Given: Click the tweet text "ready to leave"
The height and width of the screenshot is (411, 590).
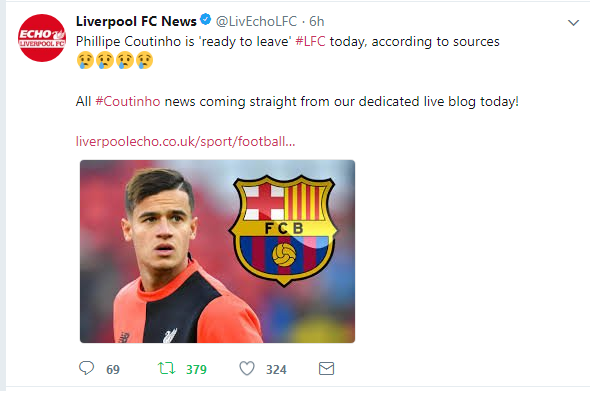Looking at the screenshot, I should [246, 41].
